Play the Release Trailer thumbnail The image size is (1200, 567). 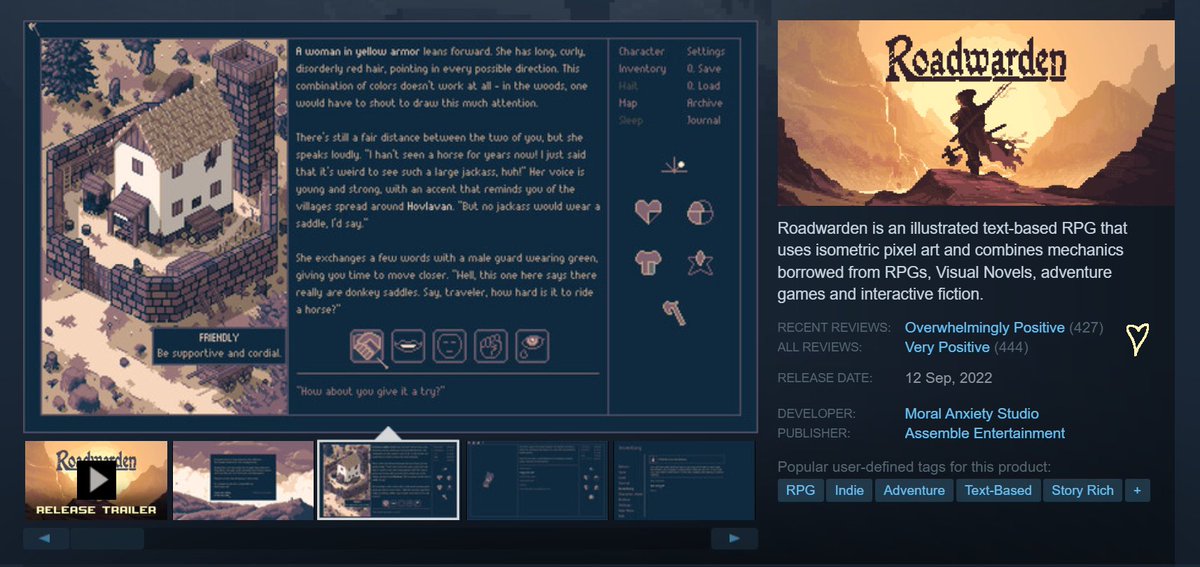96,480
